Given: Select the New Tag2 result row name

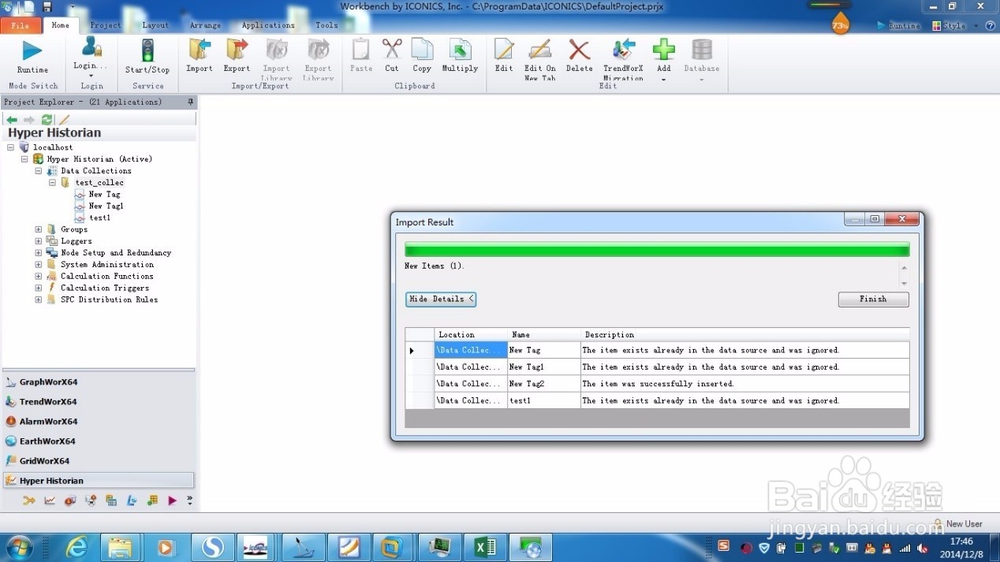Looking at the screenshot, I should tap(544, 384).
